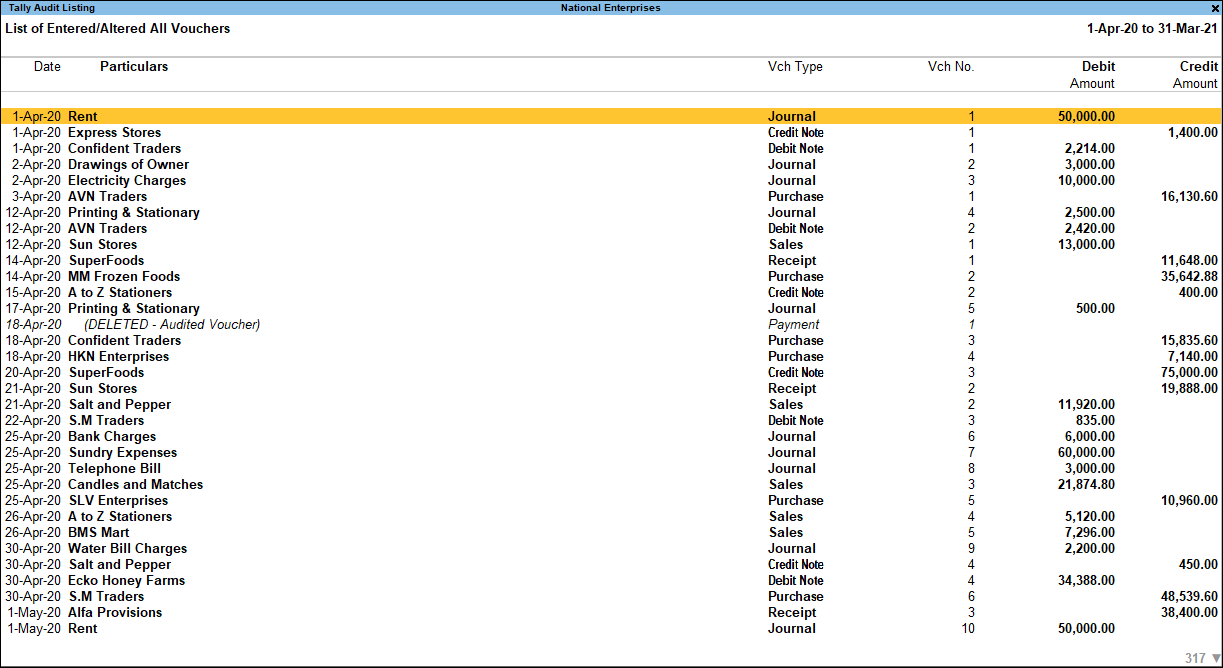Image resolution: width=1223 pixels, height=668 pixels.
Task: Open the Drawings of Owner journal entry
Action: click(x=611, y=164)
